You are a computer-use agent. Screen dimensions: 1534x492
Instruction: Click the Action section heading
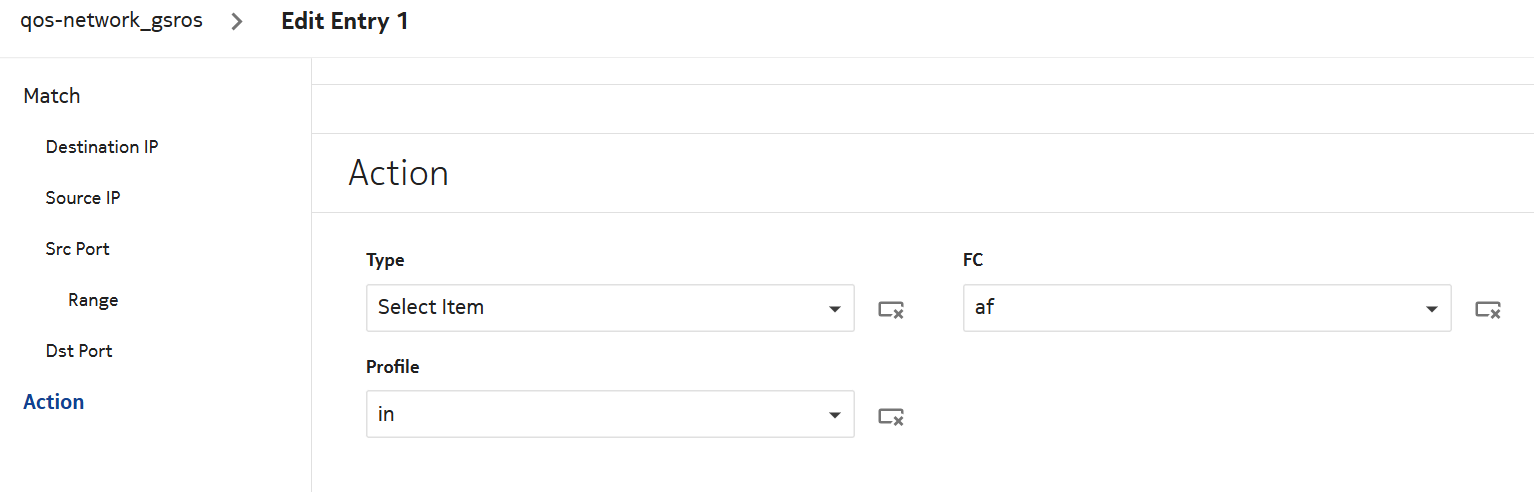(x=398, y=173)
